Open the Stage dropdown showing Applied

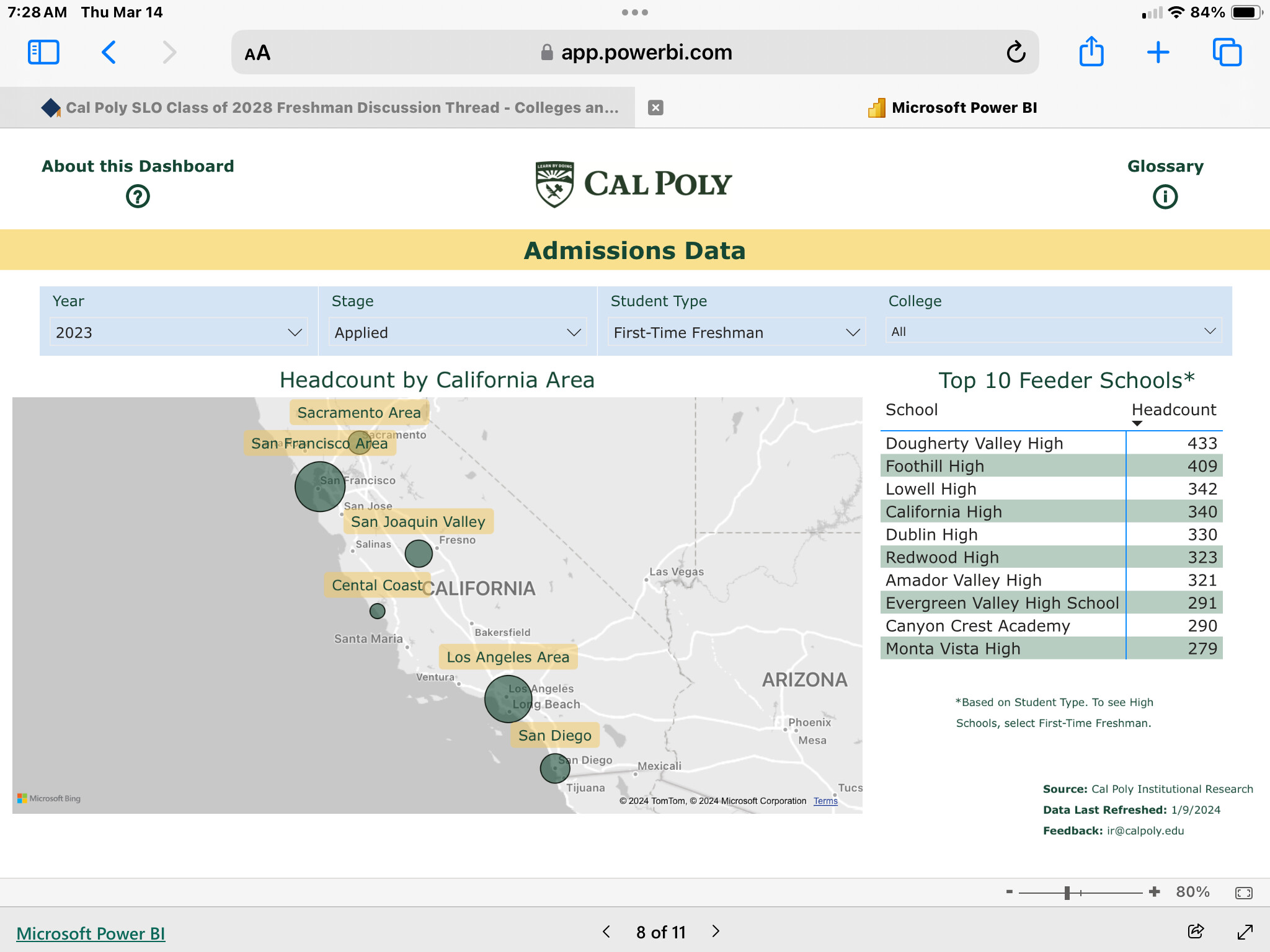coord(457,332)
